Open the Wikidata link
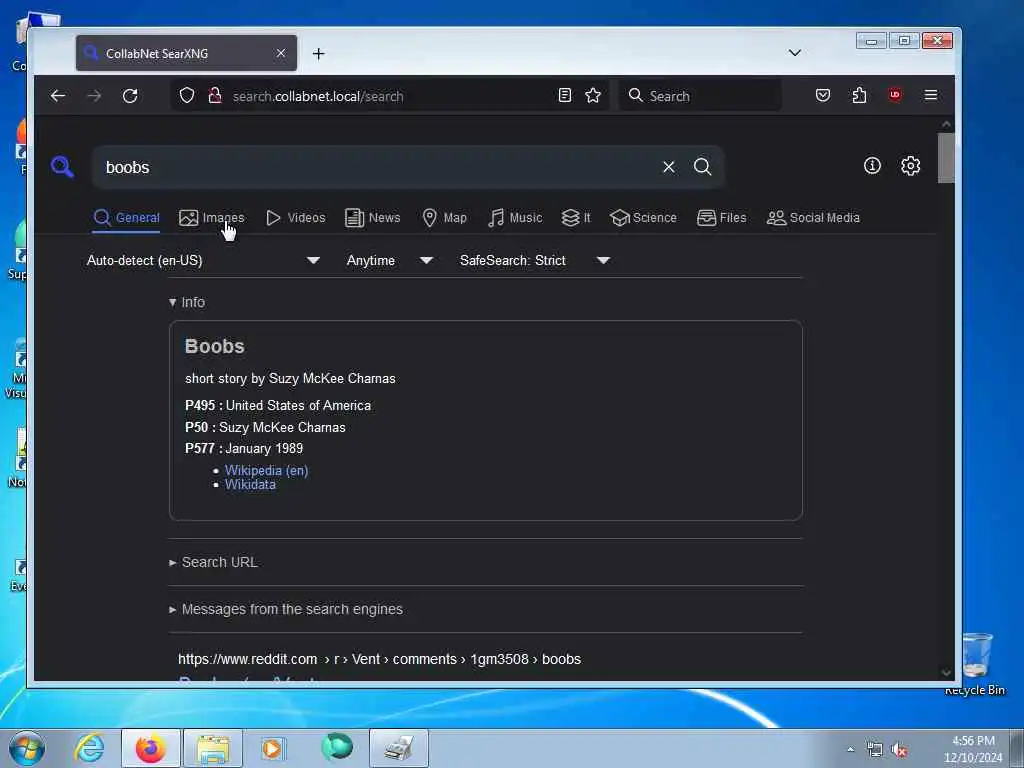 [250, 485]
